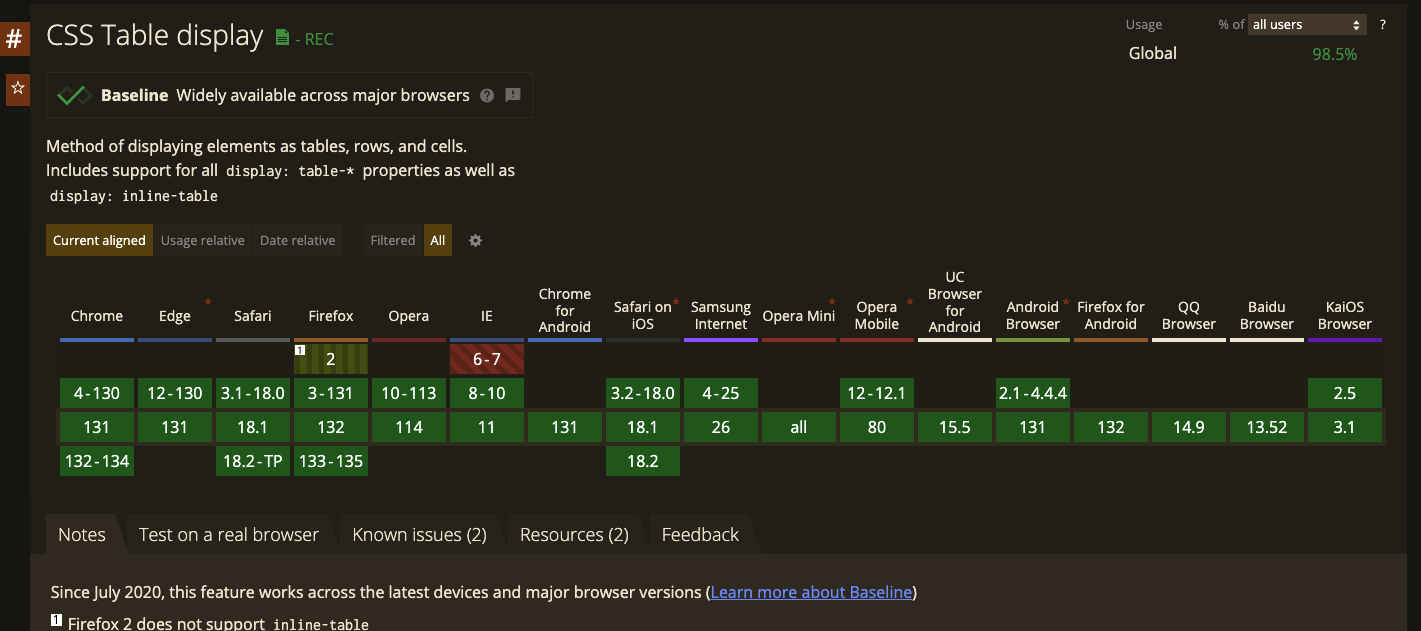Click the Edge column header
Image resolution: width=1421 pixels, height=631 pixels.
175,316
